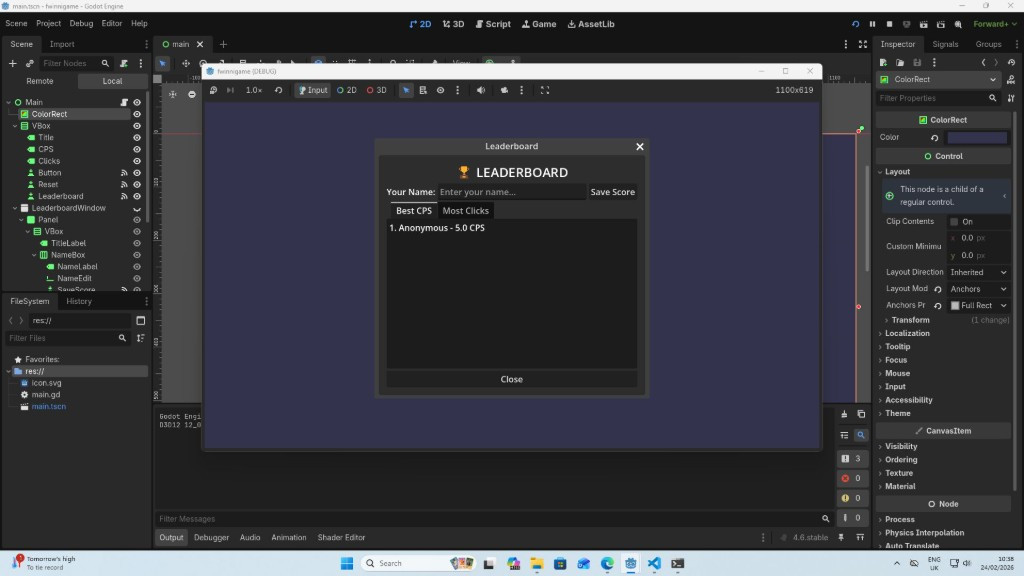Open the ColorRect Color swatch

click(x=977, y=137)
